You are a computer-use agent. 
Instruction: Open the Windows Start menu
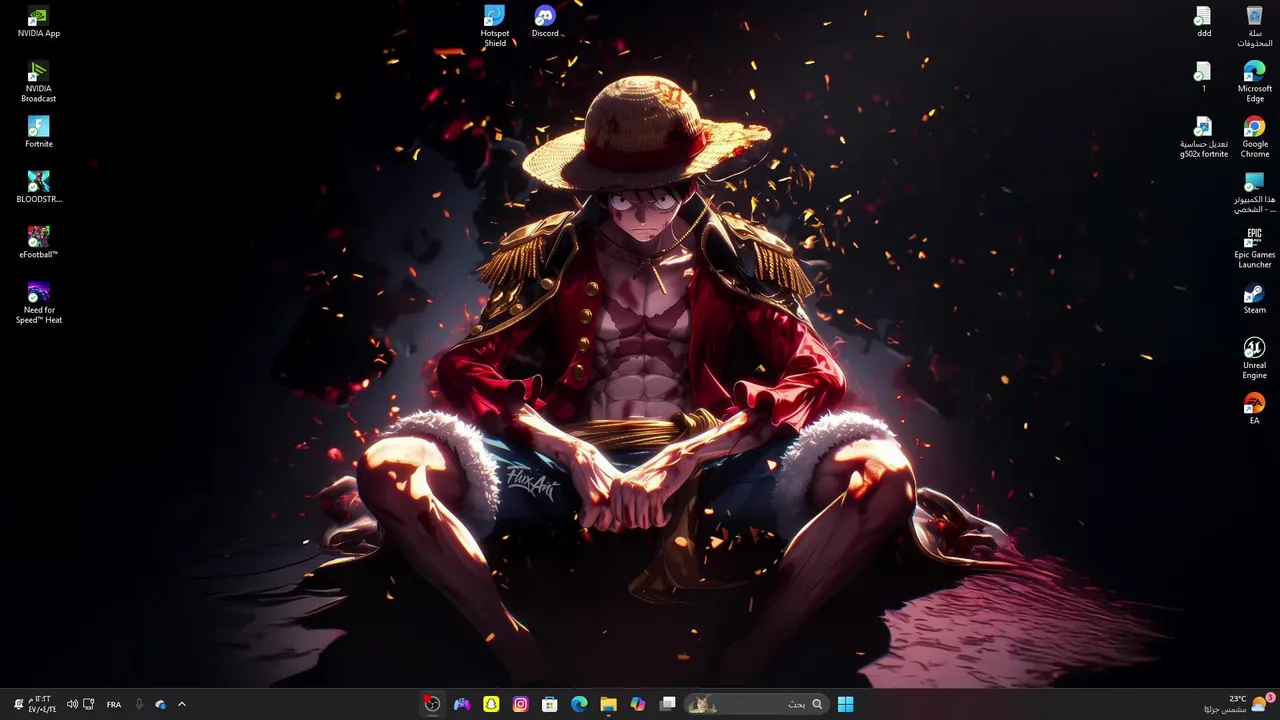click(845, 704)
